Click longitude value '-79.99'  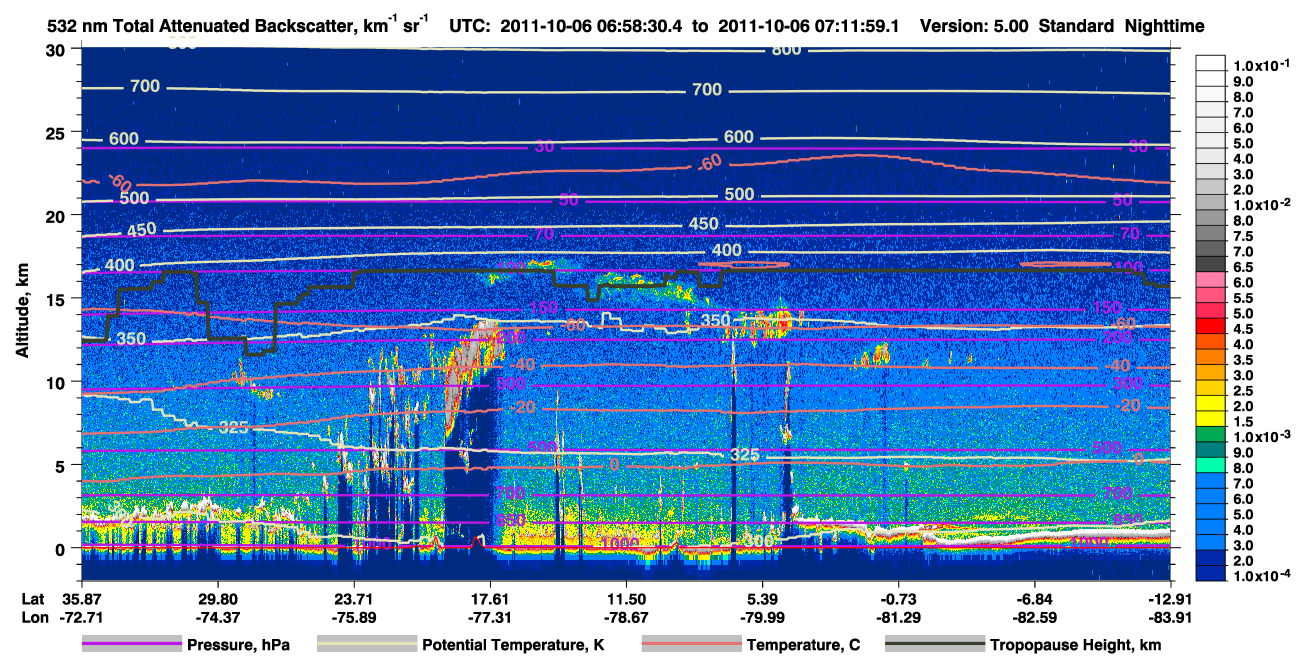pyautogui.click(x=762, y=618)
